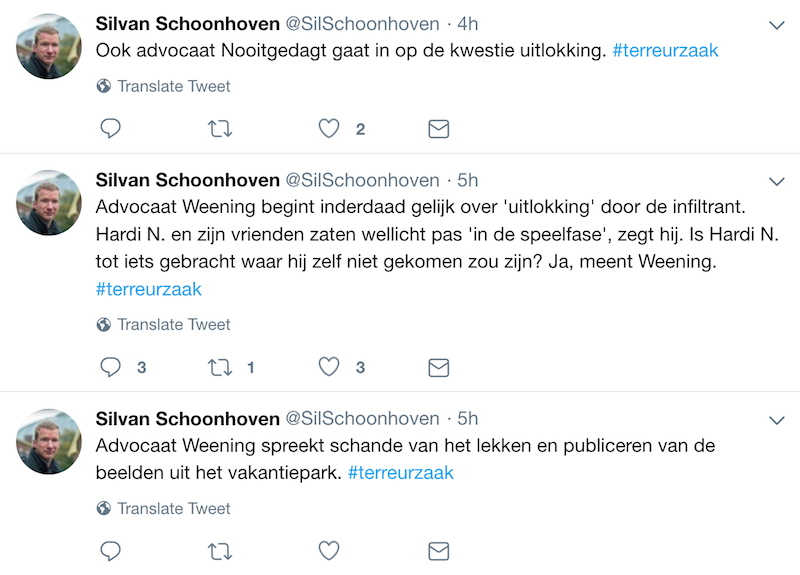Screen dimensions: 800x575
Task: Open the options chevron on the 4h tweet
Action: (x=777, y=25)
